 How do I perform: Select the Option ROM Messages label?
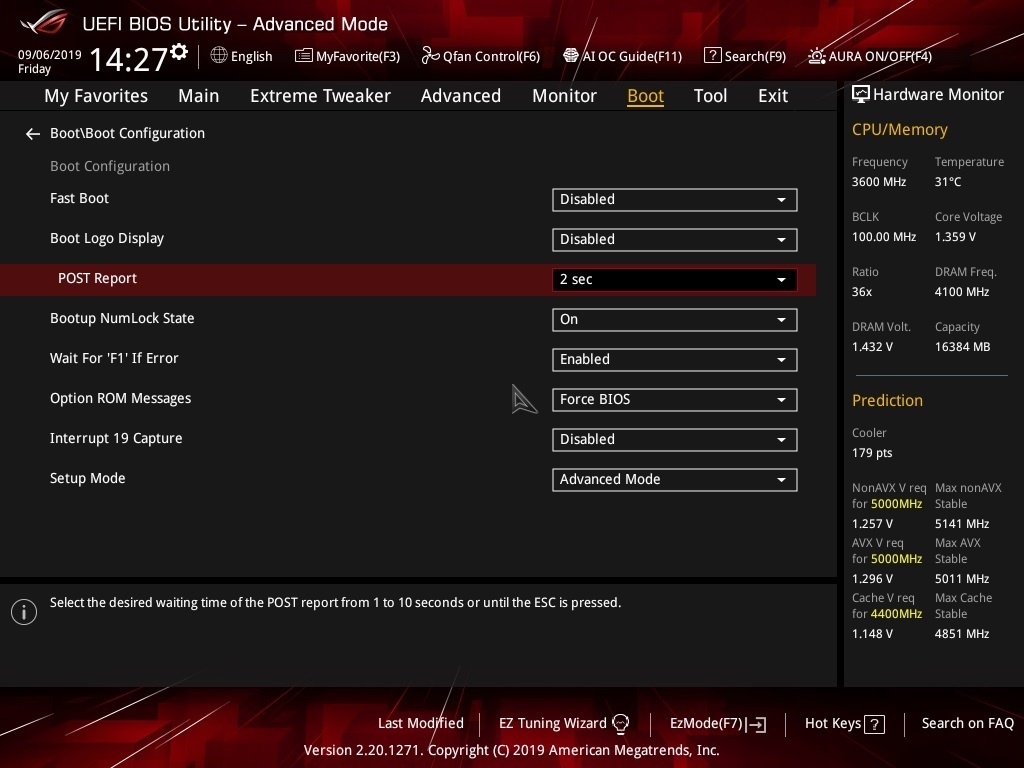point(120,398)
